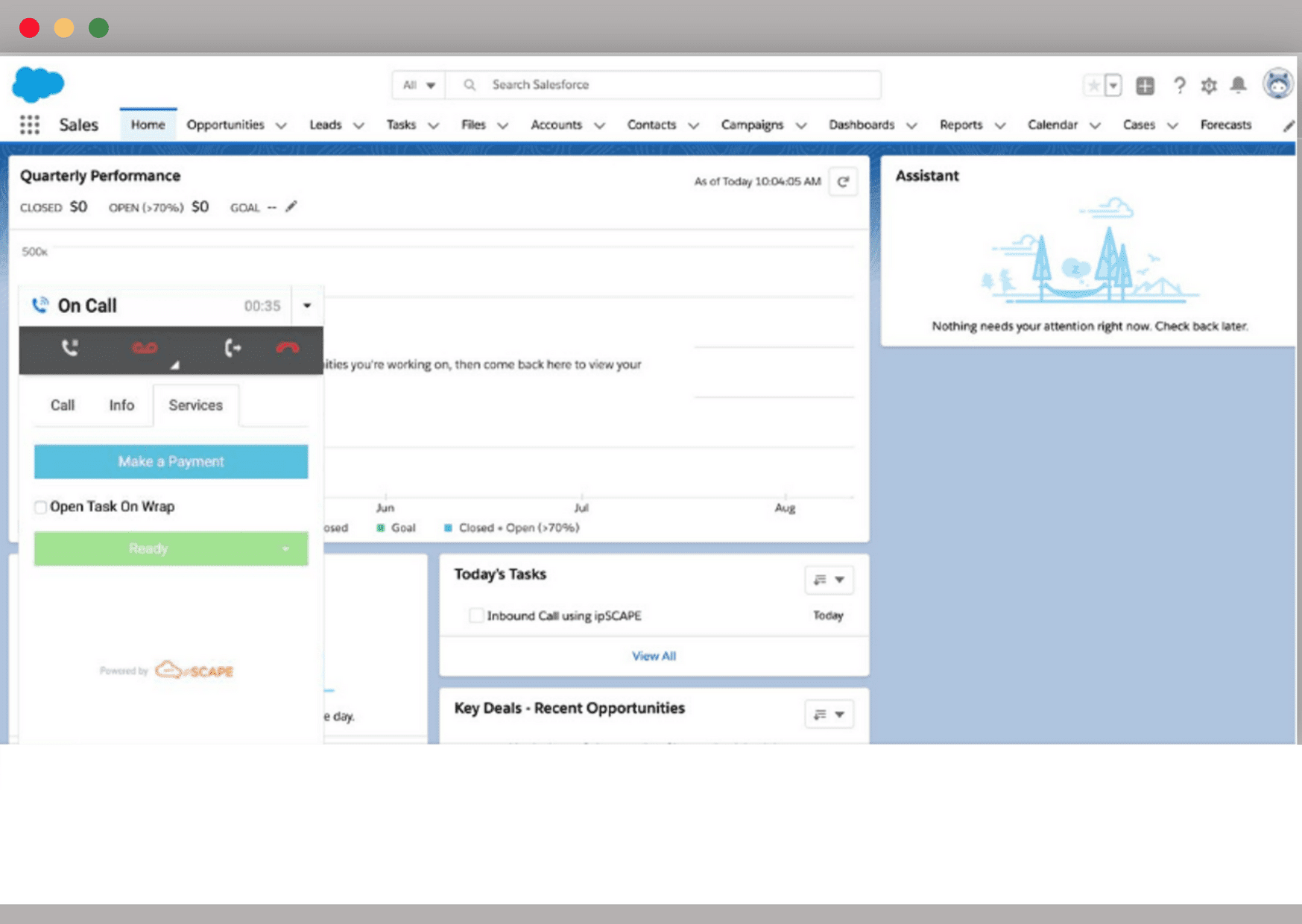The image size is (1302, 924).
Task: Open the Files tab
Action: coord(473,124)
